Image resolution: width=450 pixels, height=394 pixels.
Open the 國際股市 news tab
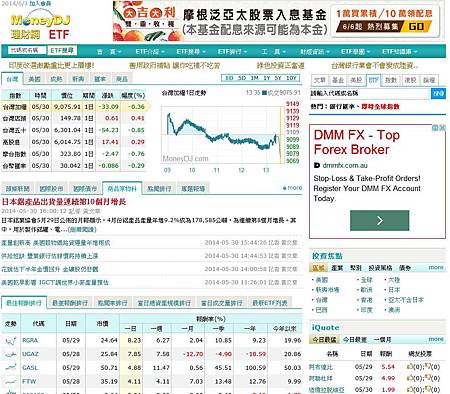[51, 189]
